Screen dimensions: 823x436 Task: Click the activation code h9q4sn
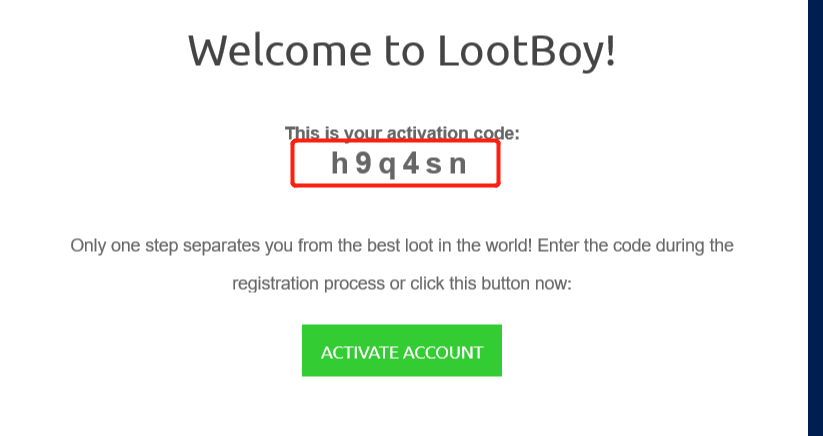click(398, 164)
